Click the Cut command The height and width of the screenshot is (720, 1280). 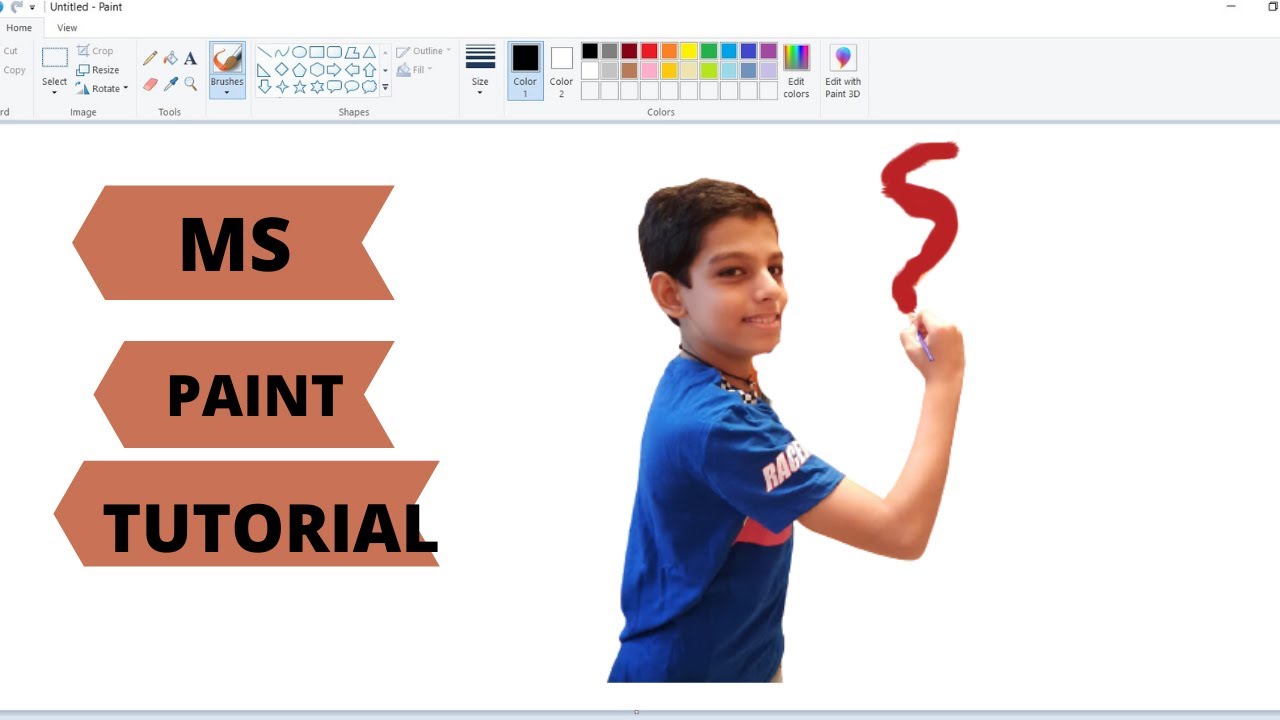click(10, 51)
